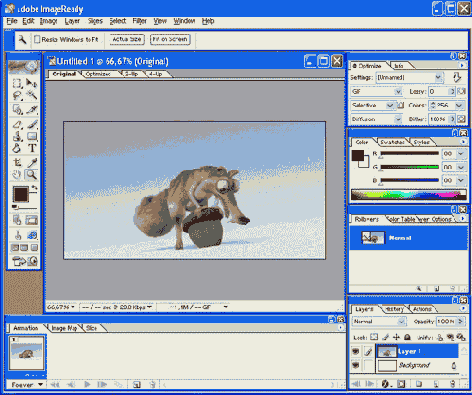This screenshot has width=472, height=395.
Task: Create a new layer from Layers panel
Action: [x=436, y=384]
